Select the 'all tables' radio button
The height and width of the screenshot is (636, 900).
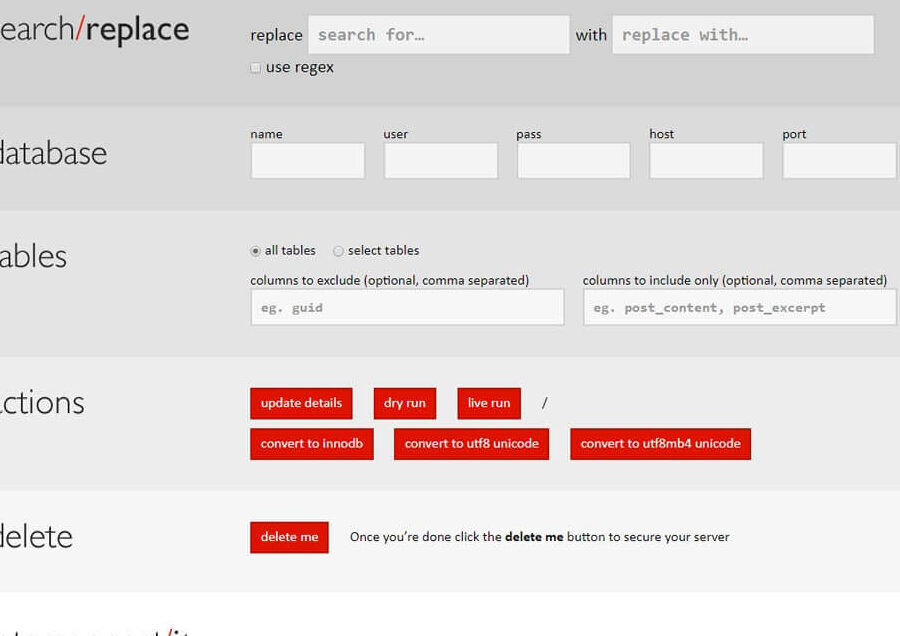(x=255, y=251)
